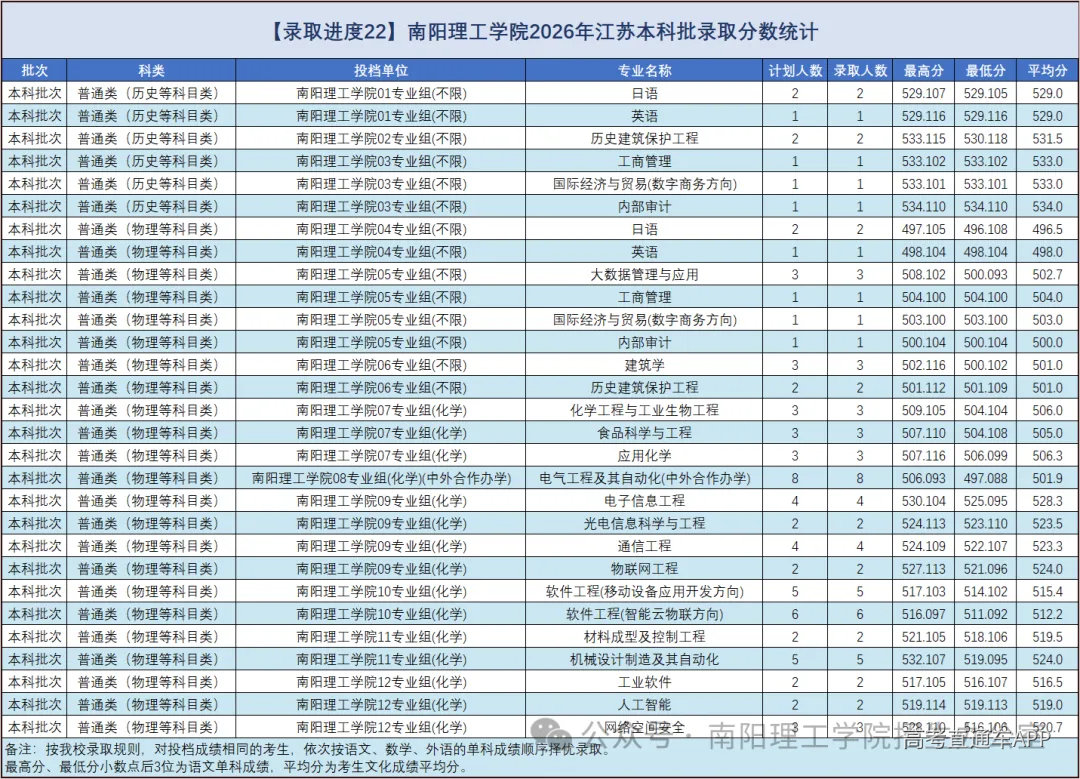Select the lowest score 497.088
This screenshot has height=779, width=1080.
tap(986, 478)
